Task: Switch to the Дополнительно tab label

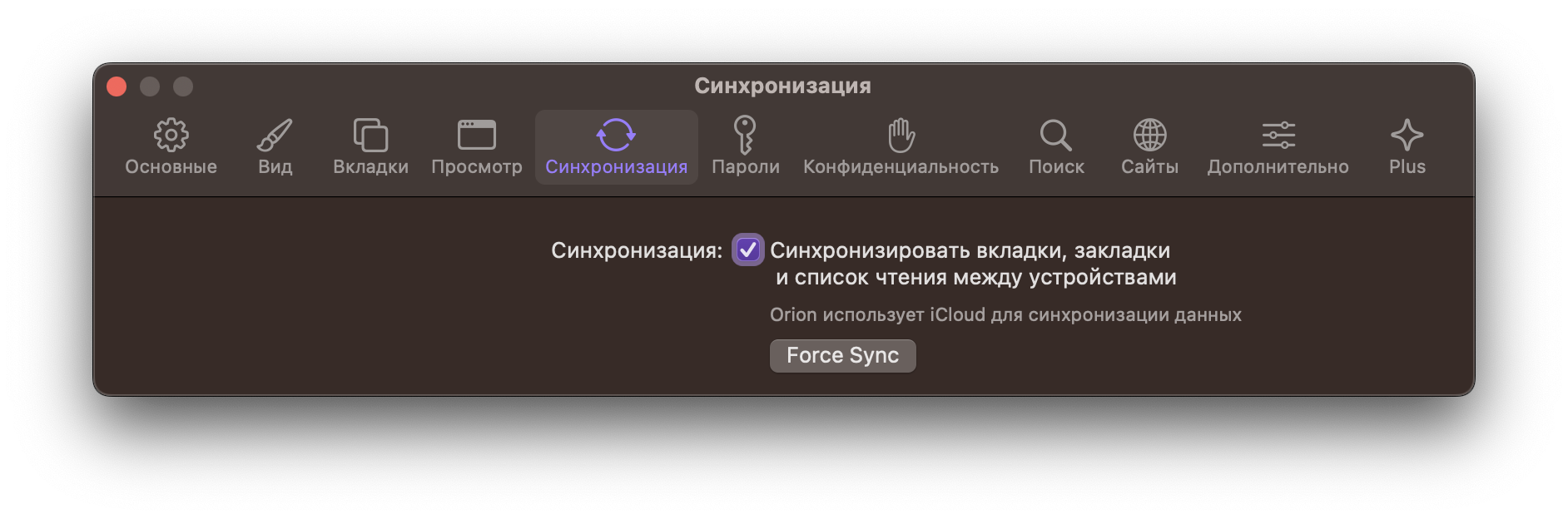Action: coord(1278,167)
